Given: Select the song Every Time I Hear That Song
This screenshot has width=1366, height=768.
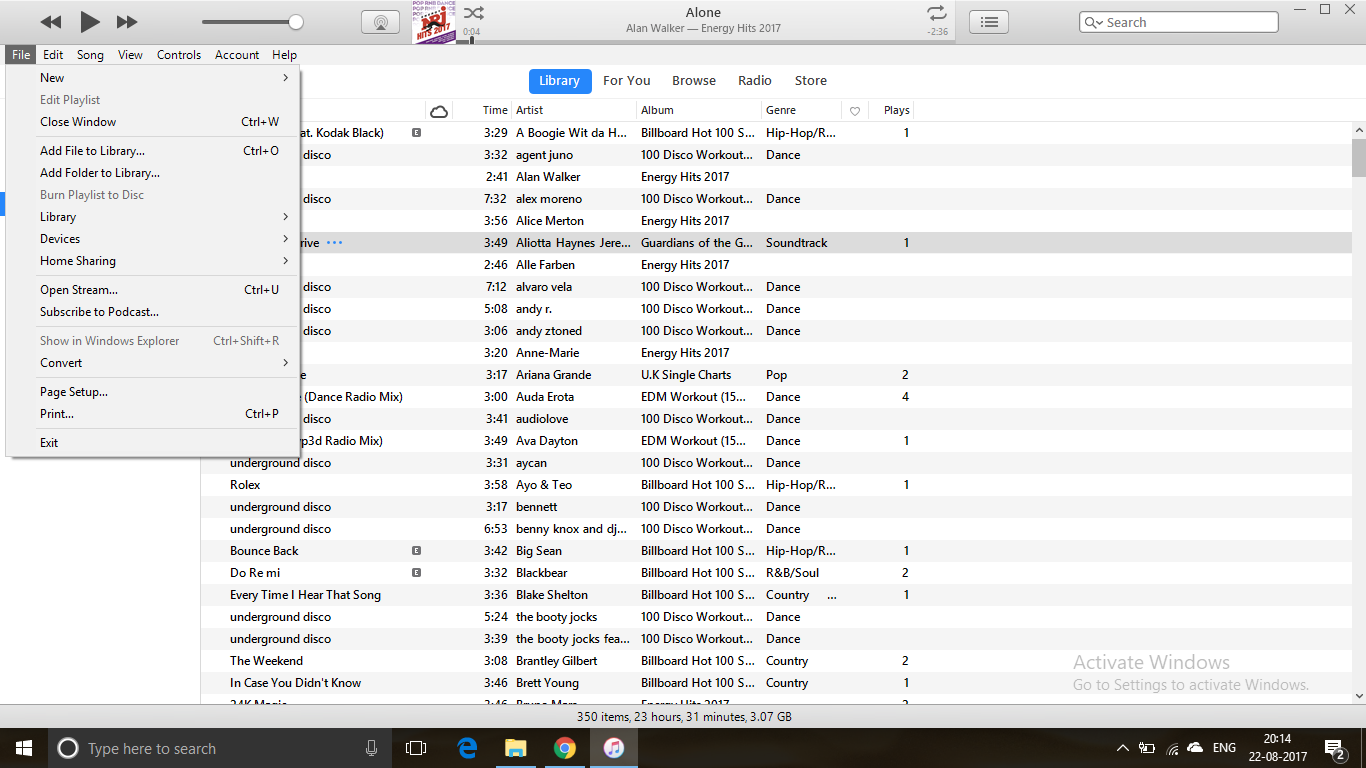Looking at the screenshot, I should click(x=305, y=595).
